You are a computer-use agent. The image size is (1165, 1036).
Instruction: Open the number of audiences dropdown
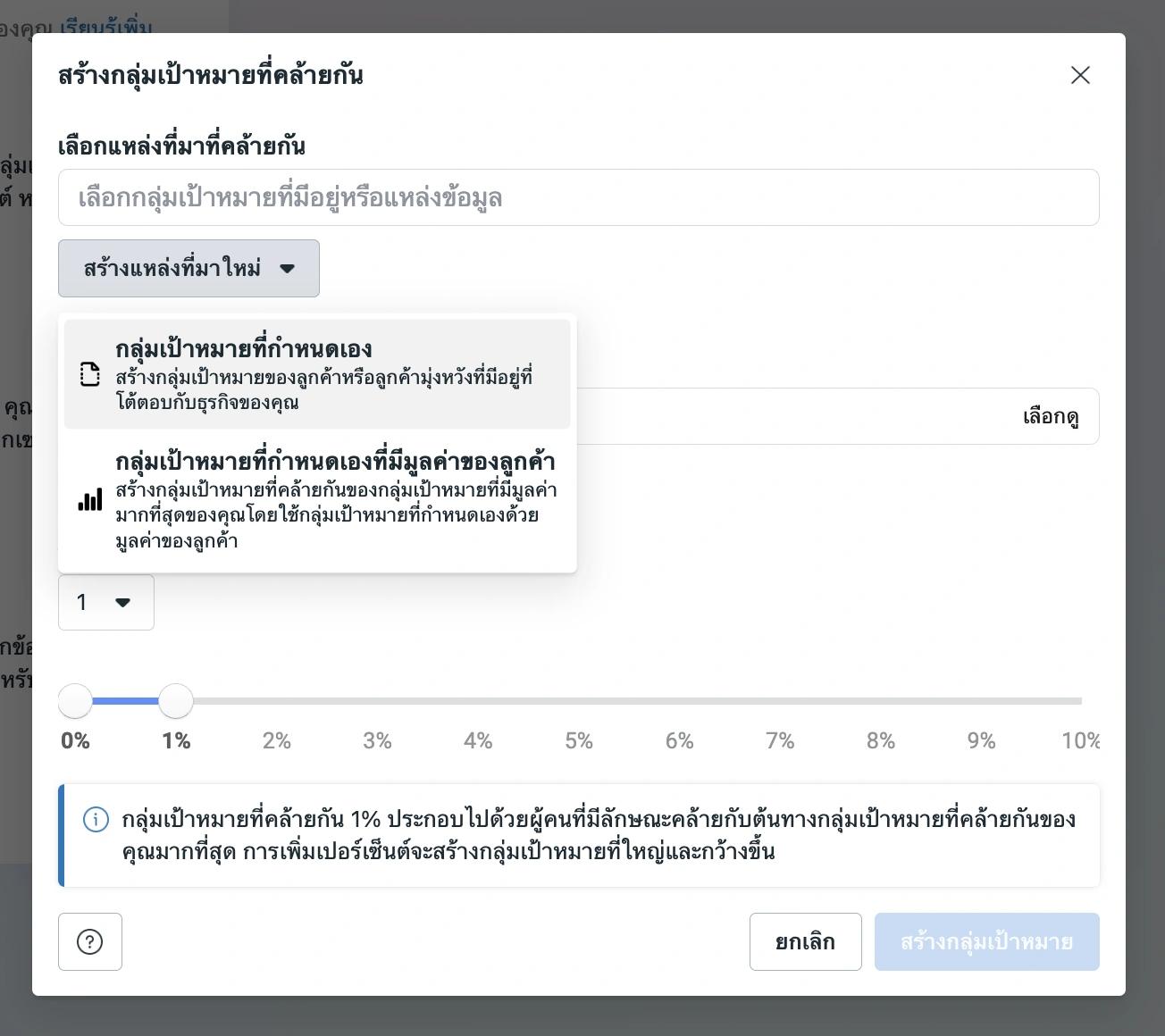click(x=105, y=603)
